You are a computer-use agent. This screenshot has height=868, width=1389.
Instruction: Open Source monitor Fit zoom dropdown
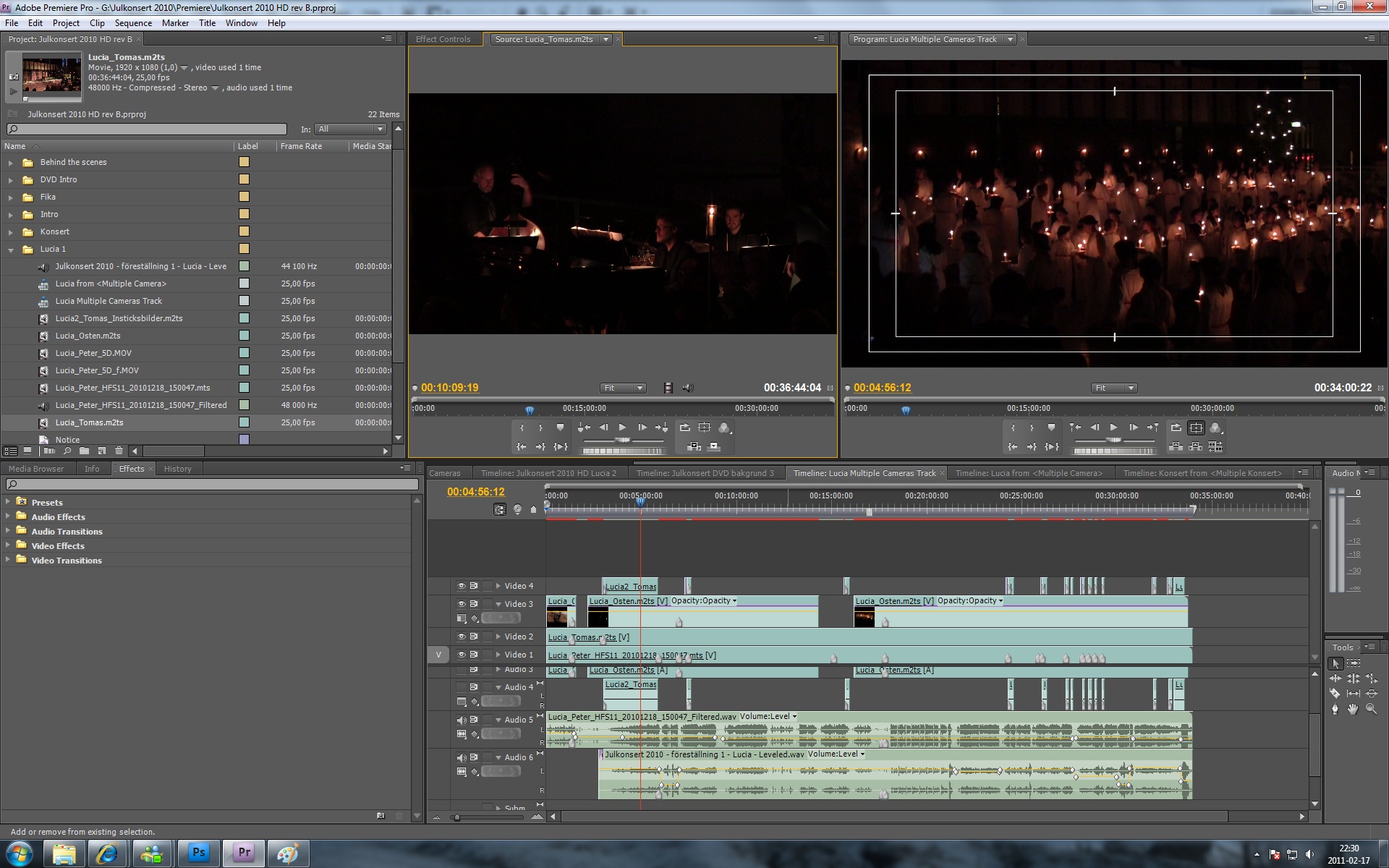(623, 388)
